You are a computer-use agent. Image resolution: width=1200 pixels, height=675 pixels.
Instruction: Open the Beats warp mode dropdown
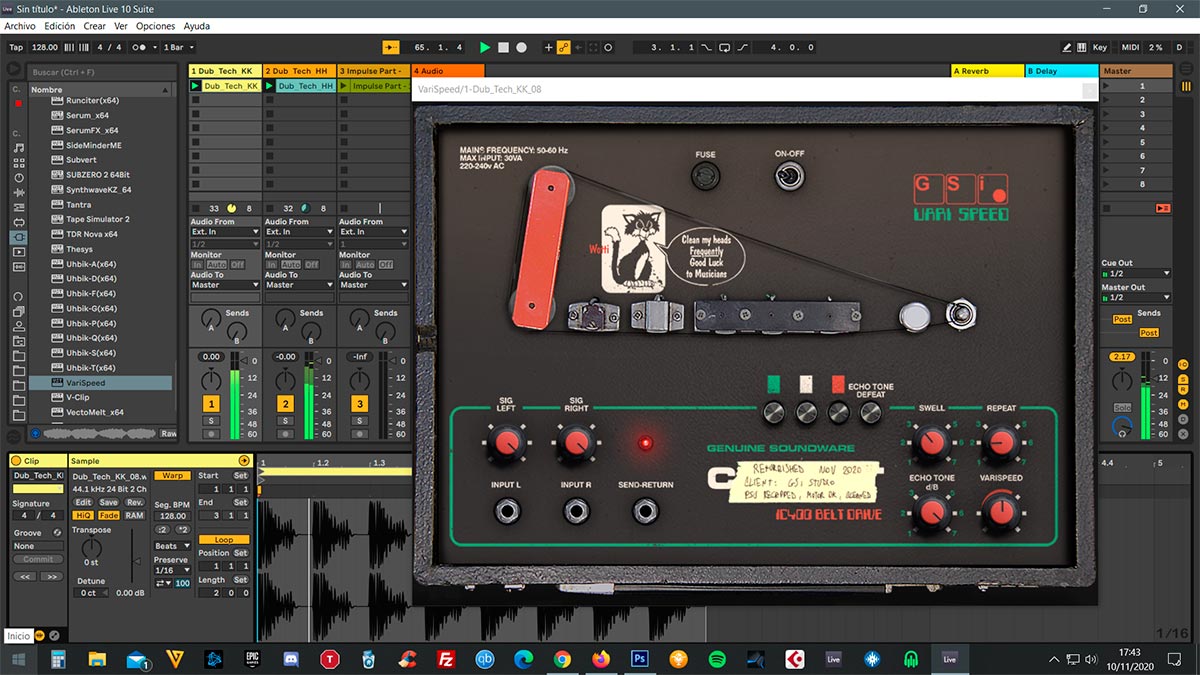point(172,546)
